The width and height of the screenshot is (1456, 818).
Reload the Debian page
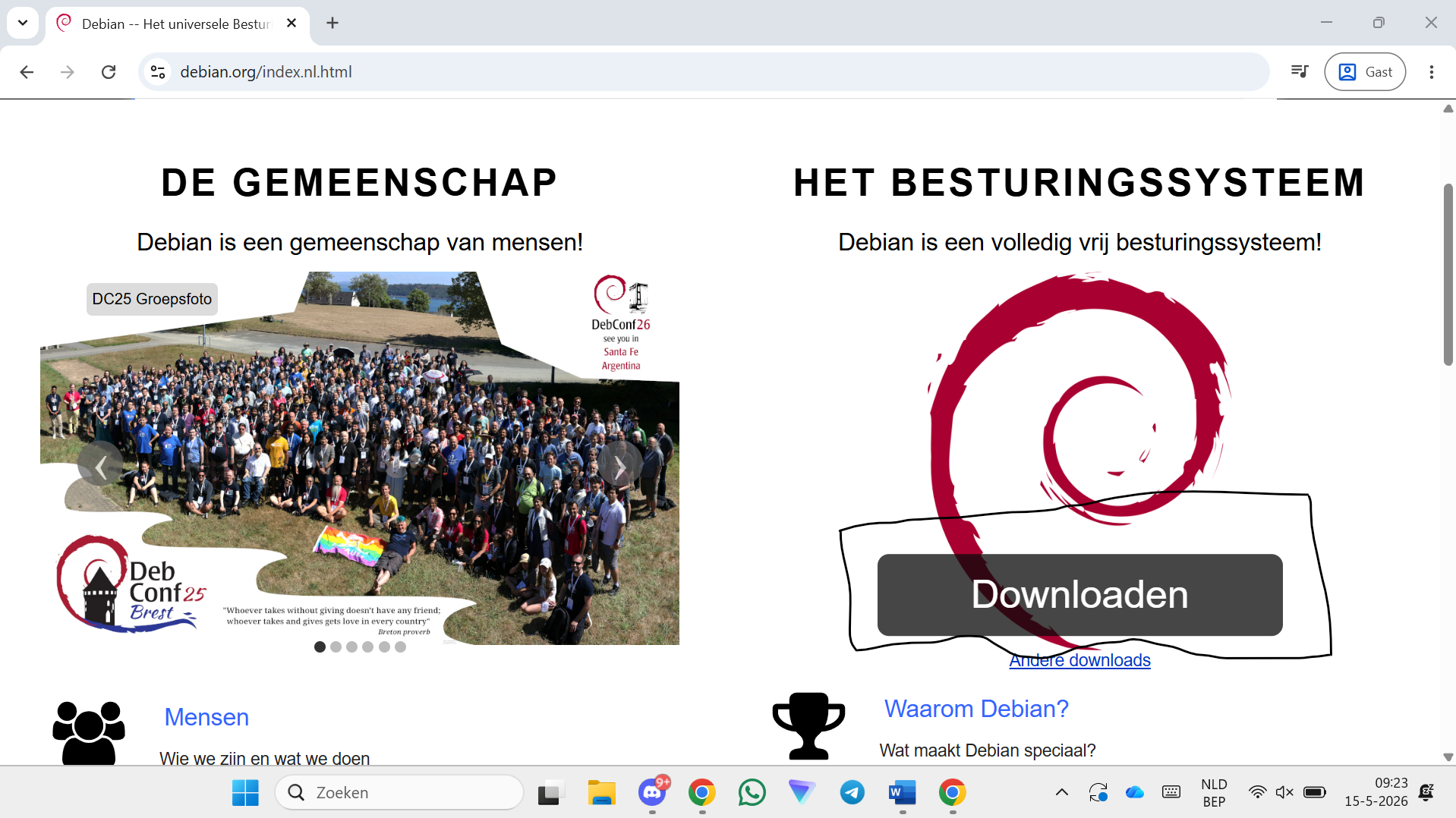pos(109,72)
